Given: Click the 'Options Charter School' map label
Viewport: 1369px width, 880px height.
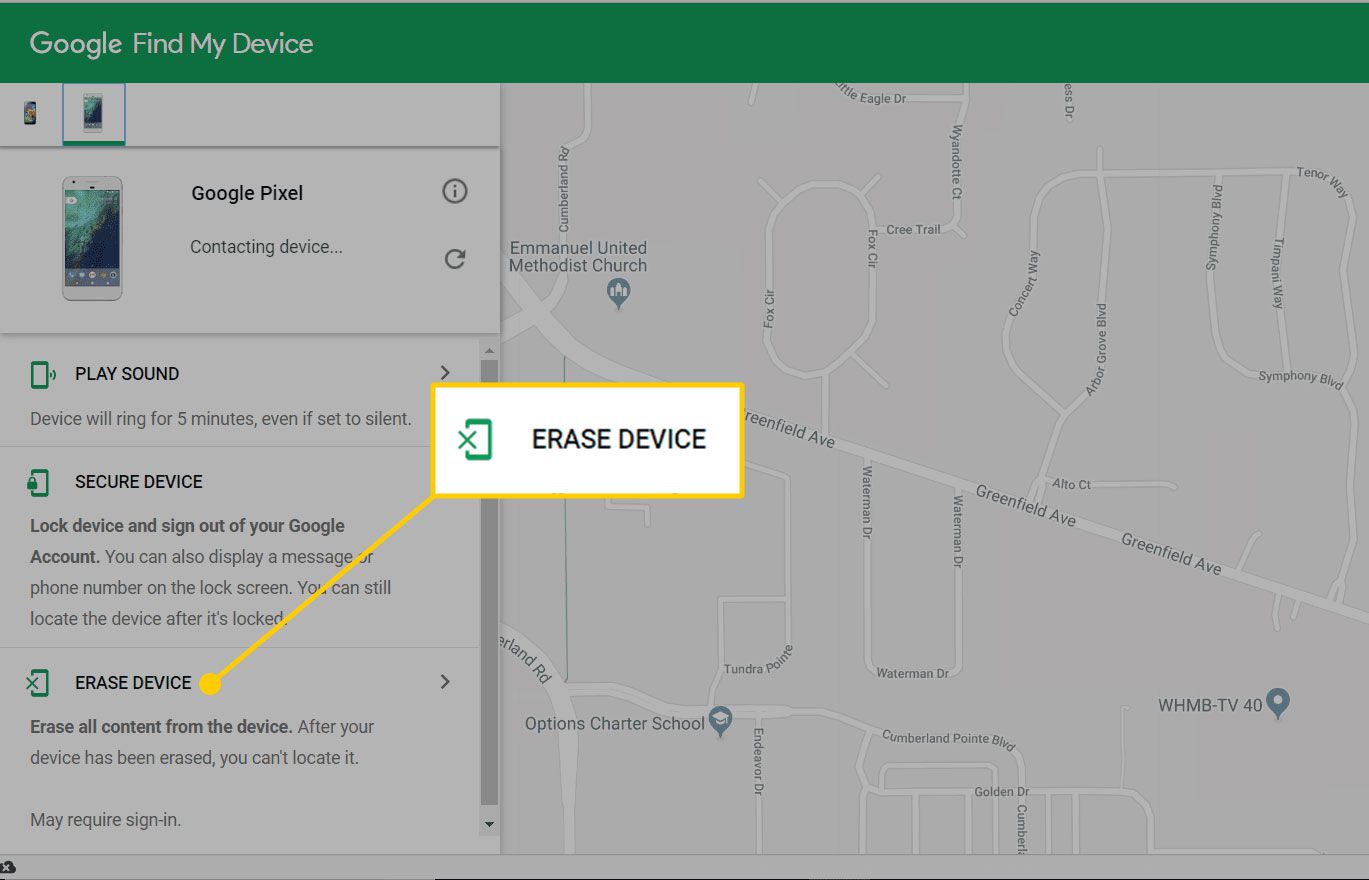Looking at the screenshot, I should 615,723.
